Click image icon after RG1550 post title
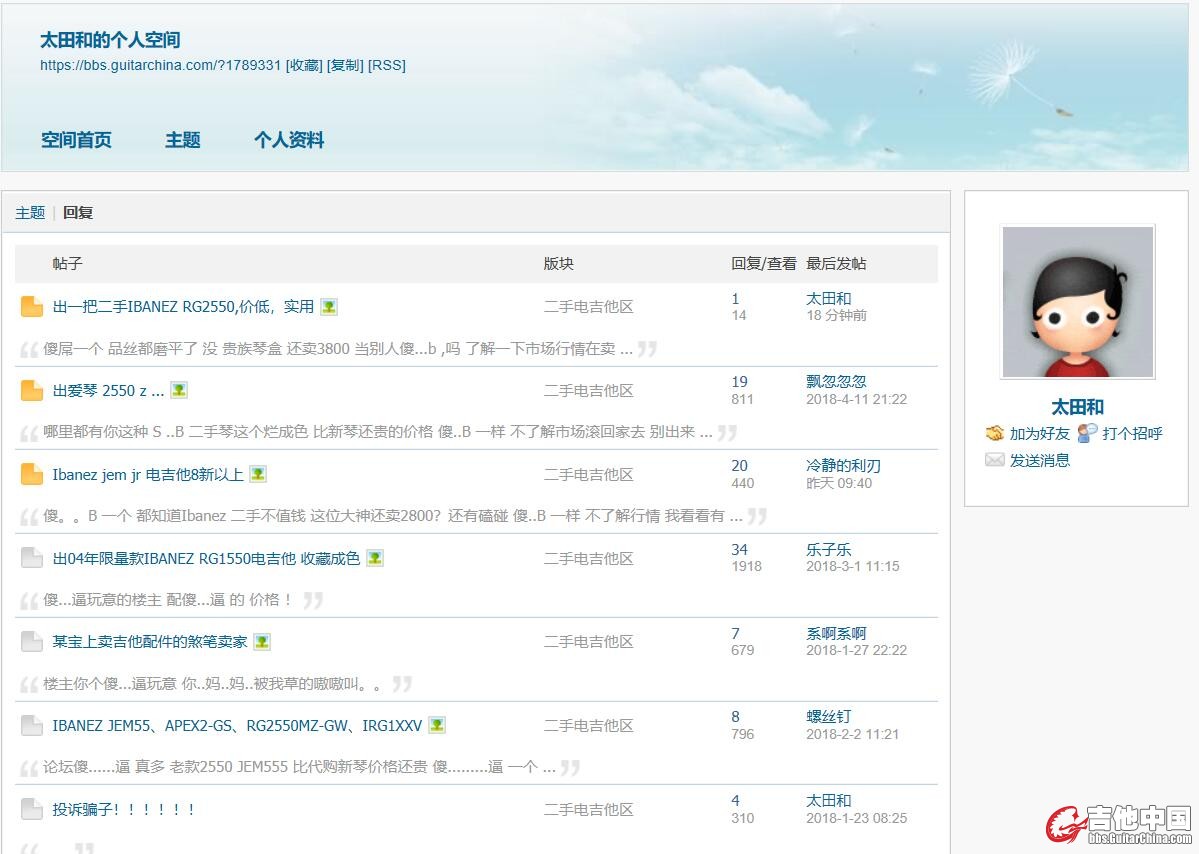 [x=375, y=558]
